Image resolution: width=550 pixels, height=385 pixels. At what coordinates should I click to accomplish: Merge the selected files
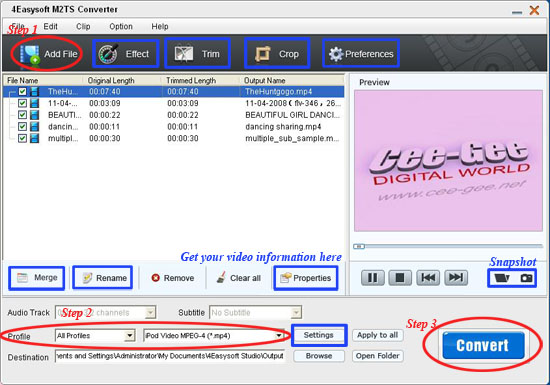[37, 278]
